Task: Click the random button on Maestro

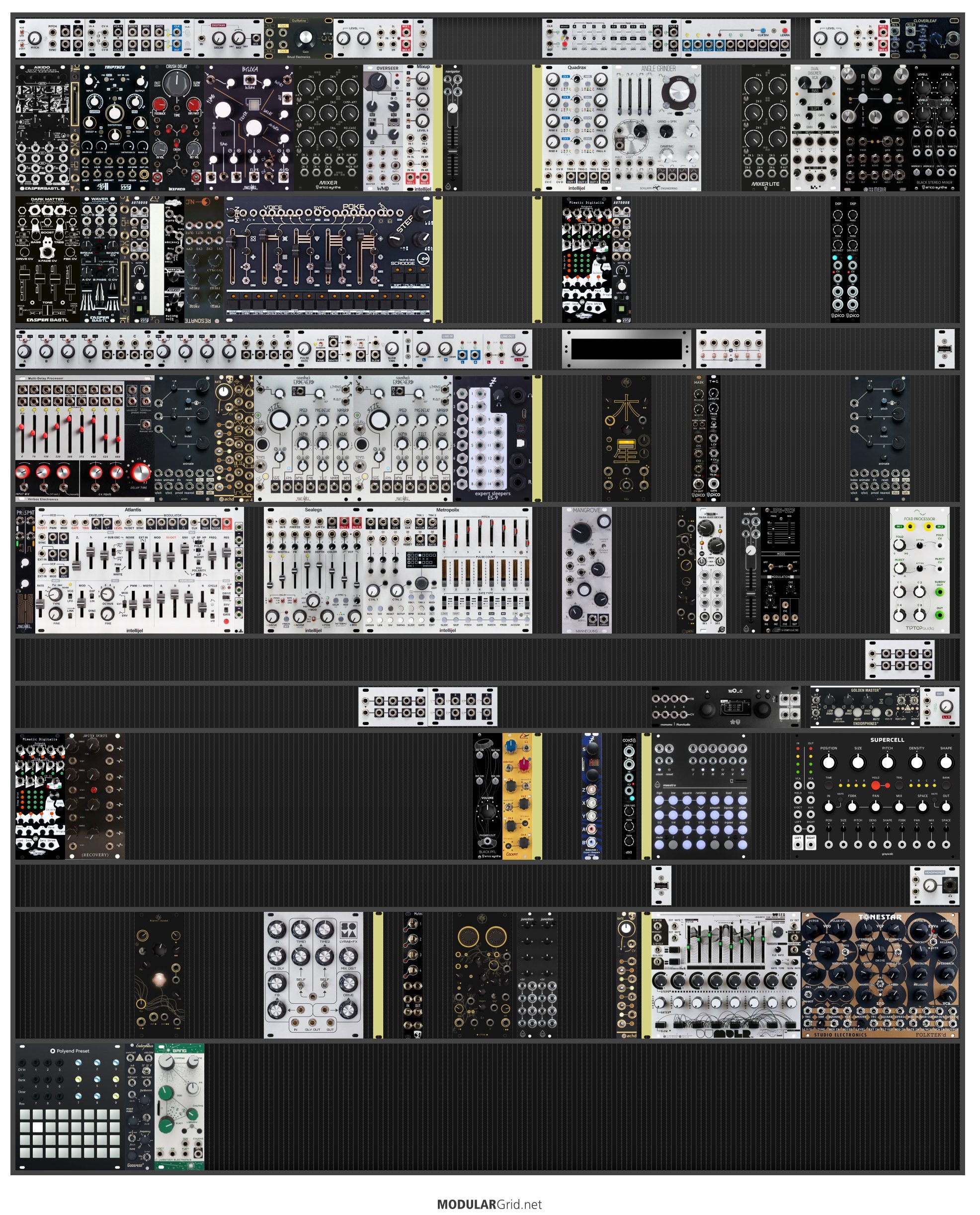Action: coord(701,800)
